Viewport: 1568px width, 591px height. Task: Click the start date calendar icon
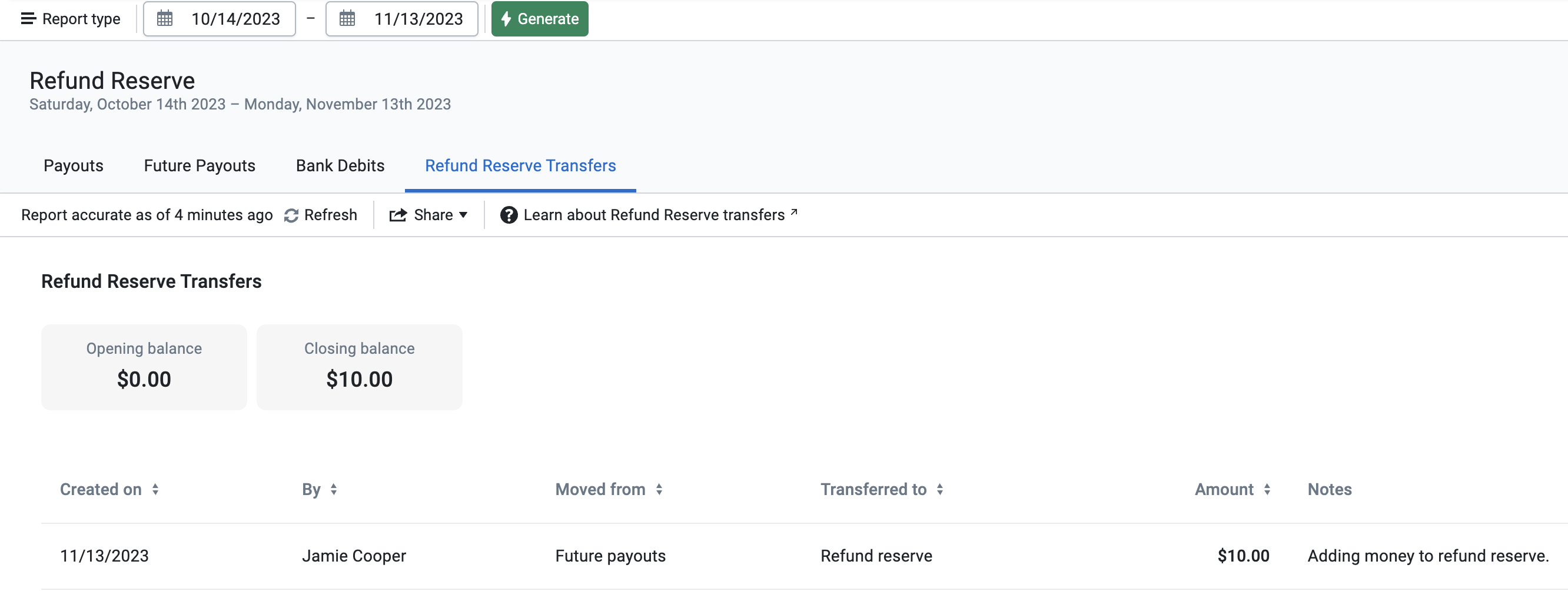click(x=164, y=18)
